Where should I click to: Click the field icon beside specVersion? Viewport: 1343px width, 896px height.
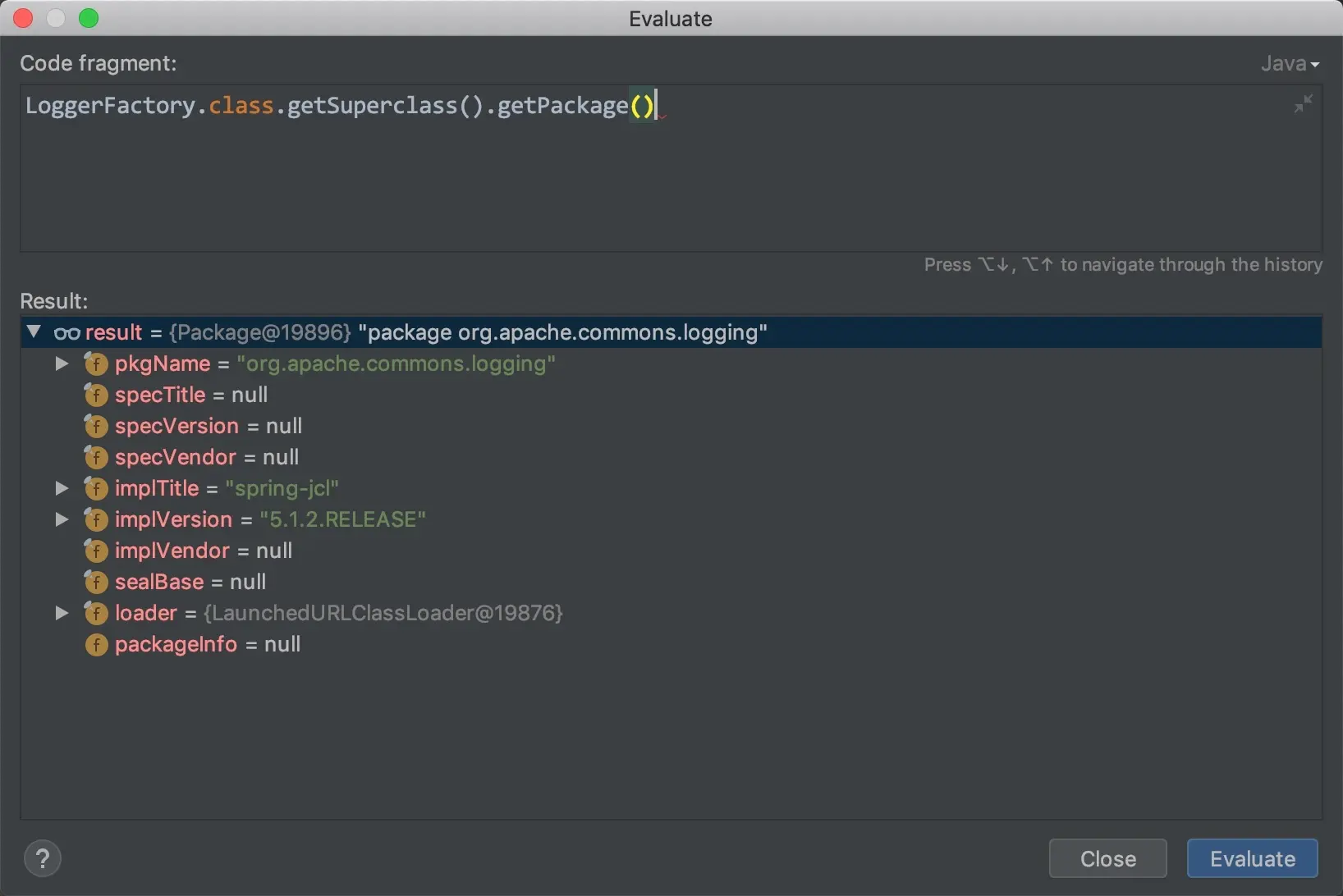(96, 426)
